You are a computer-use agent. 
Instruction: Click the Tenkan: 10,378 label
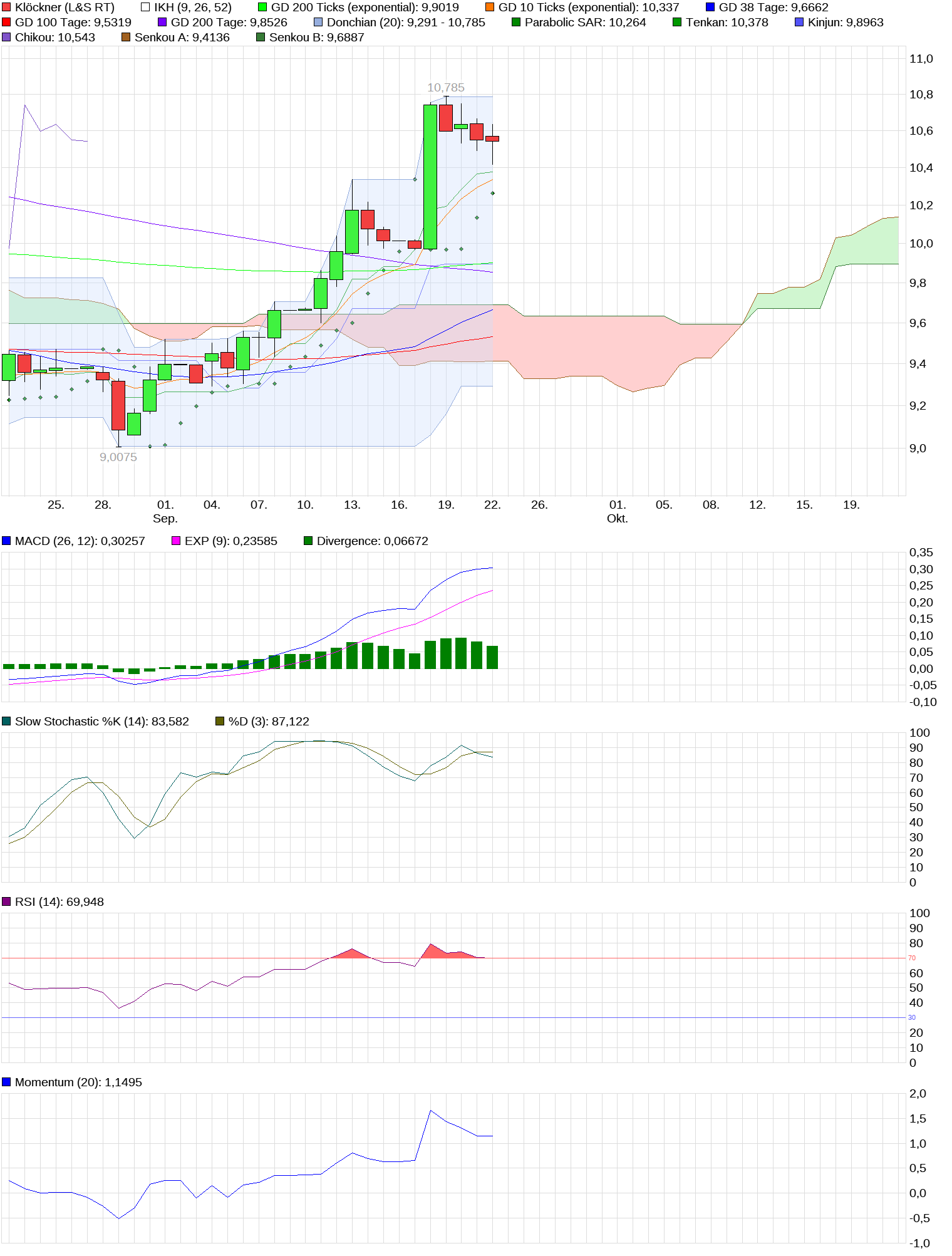pyautogui.click(x=727, y=23)
